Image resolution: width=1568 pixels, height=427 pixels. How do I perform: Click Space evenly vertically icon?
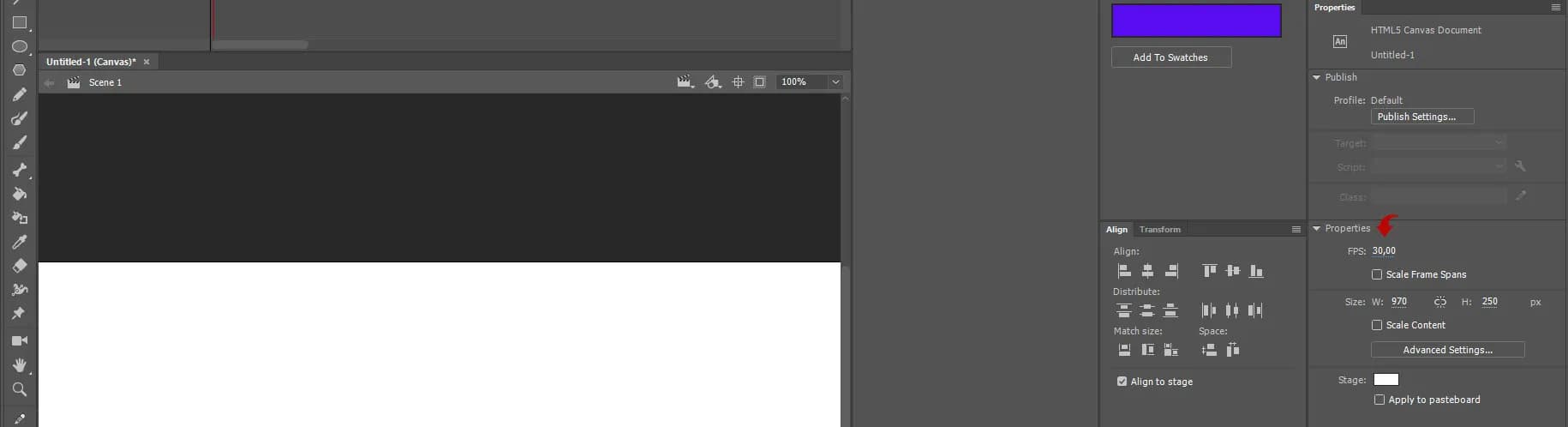click(x=1209, y=350)
